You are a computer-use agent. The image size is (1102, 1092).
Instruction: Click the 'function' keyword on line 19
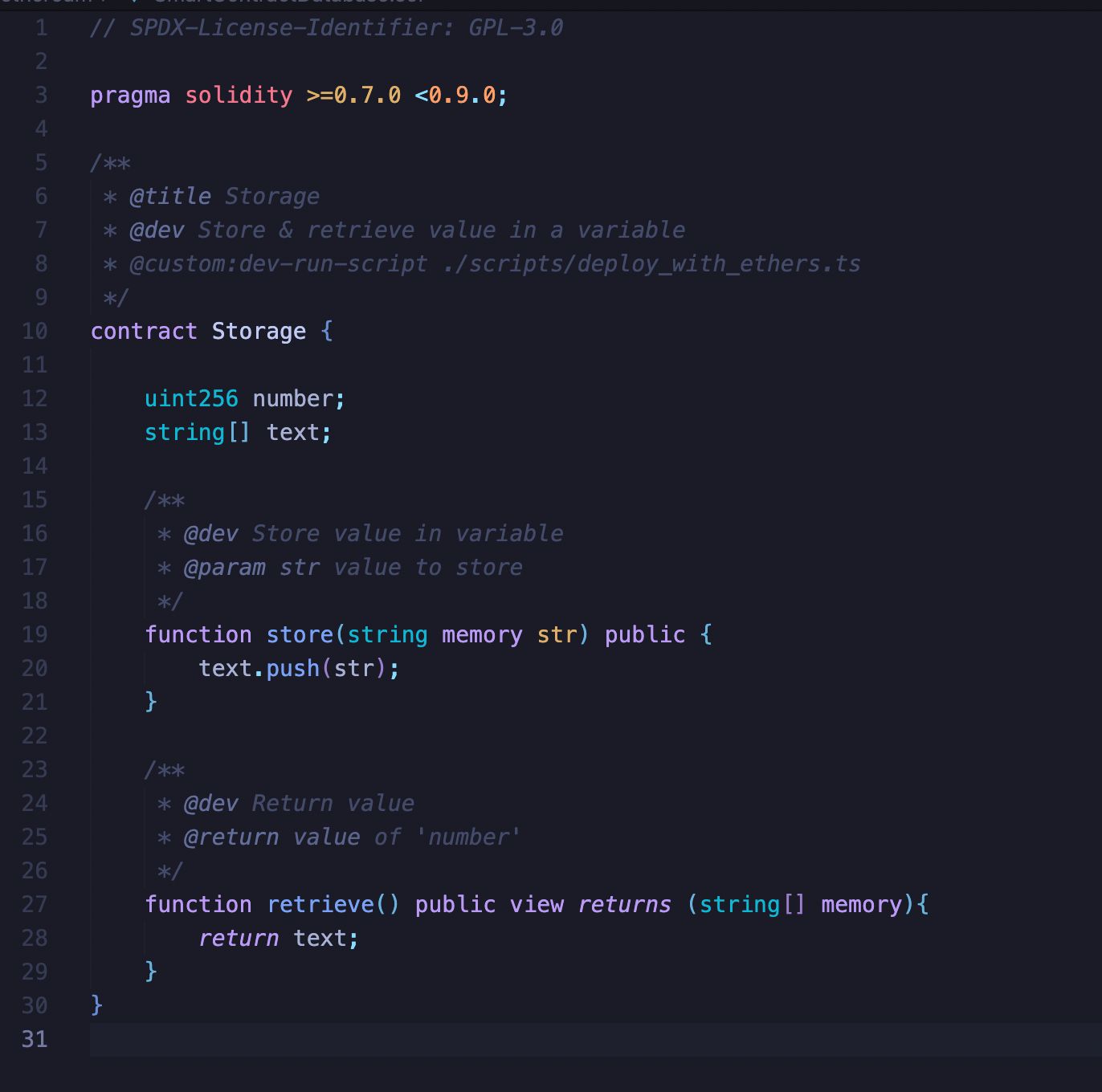[198, 635]
